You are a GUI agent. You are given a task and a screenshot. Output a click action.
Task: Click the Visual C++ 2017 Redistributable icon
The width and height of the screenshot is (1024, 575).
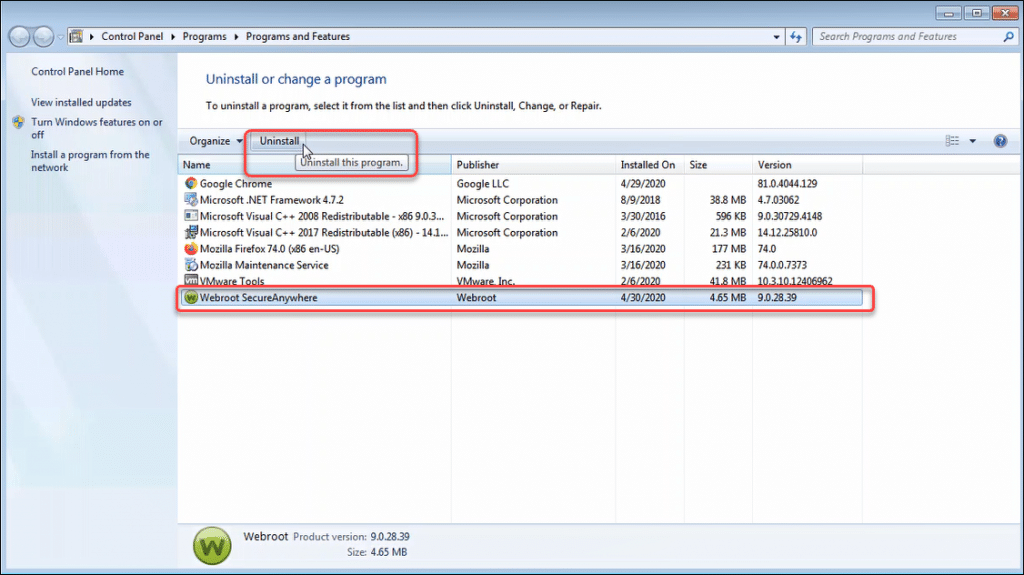[x=191, y=232]
